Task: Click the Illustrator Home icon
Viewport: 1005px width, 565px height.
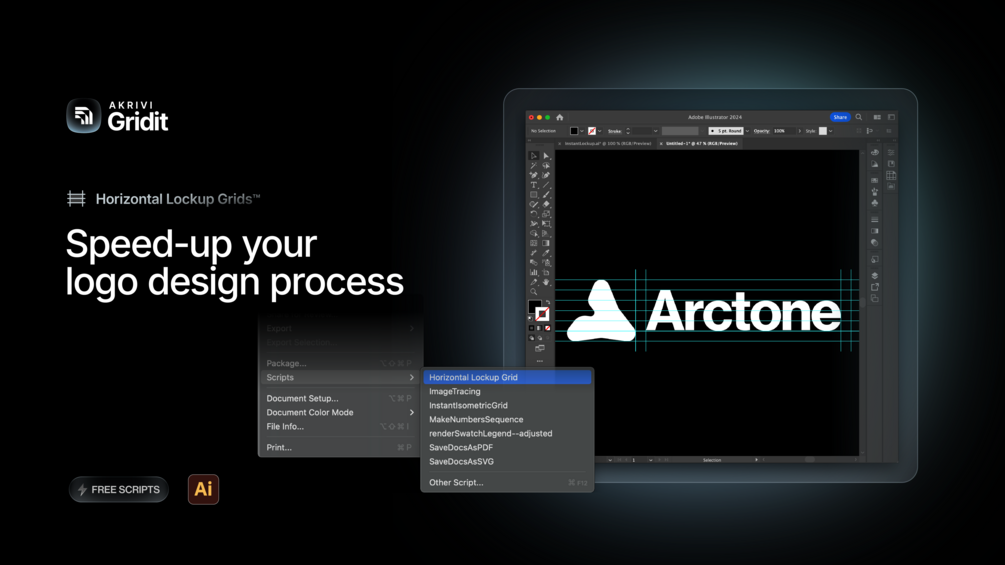Action: click(x=560, y=117)
